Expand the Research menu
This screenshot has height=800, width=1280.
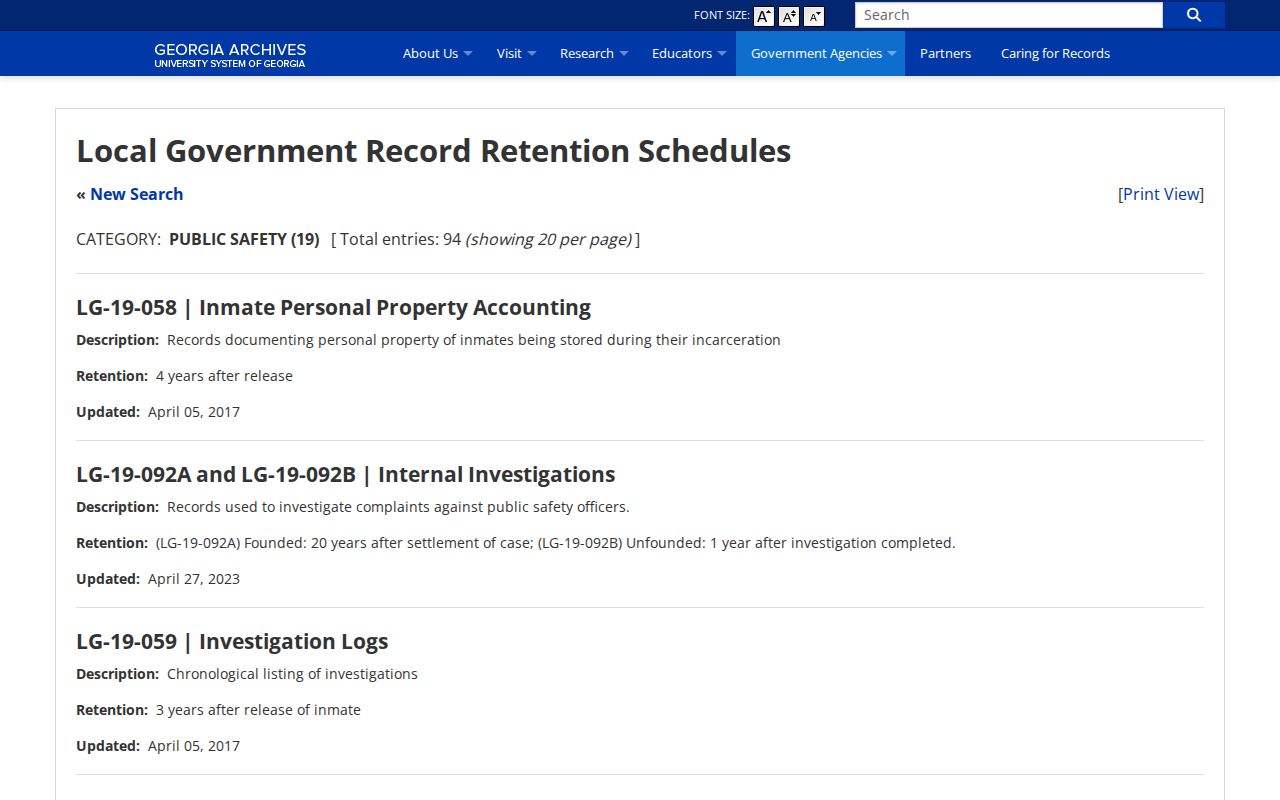tap(593, 54)
